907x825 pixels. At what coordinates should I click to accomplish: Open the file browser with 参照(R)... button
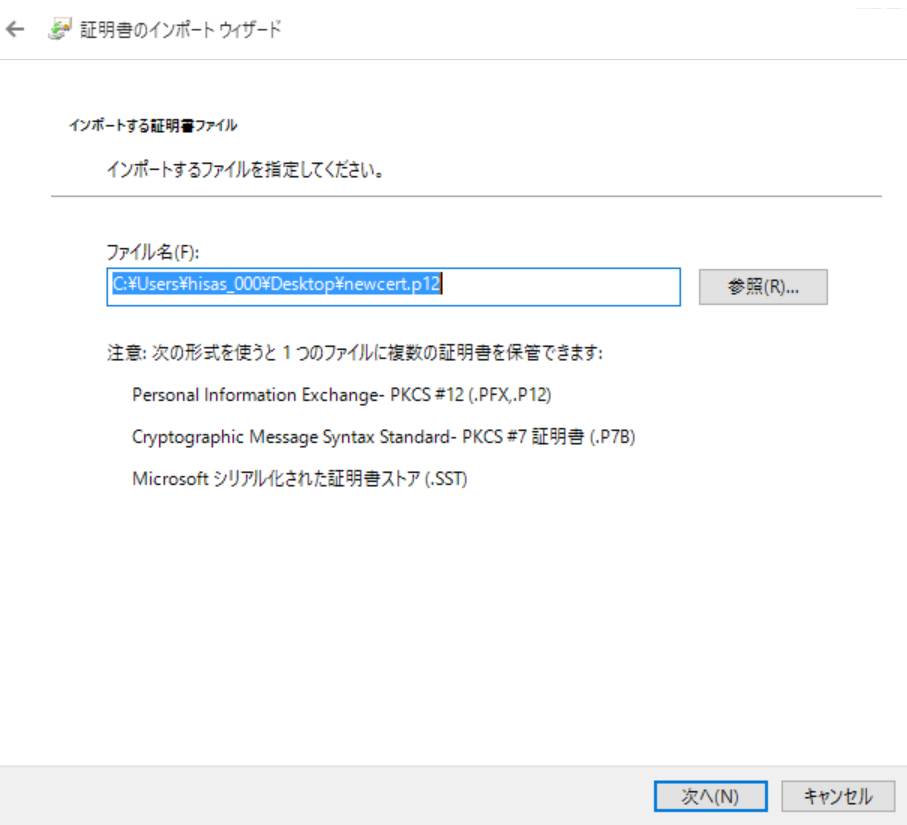(763, 286)
